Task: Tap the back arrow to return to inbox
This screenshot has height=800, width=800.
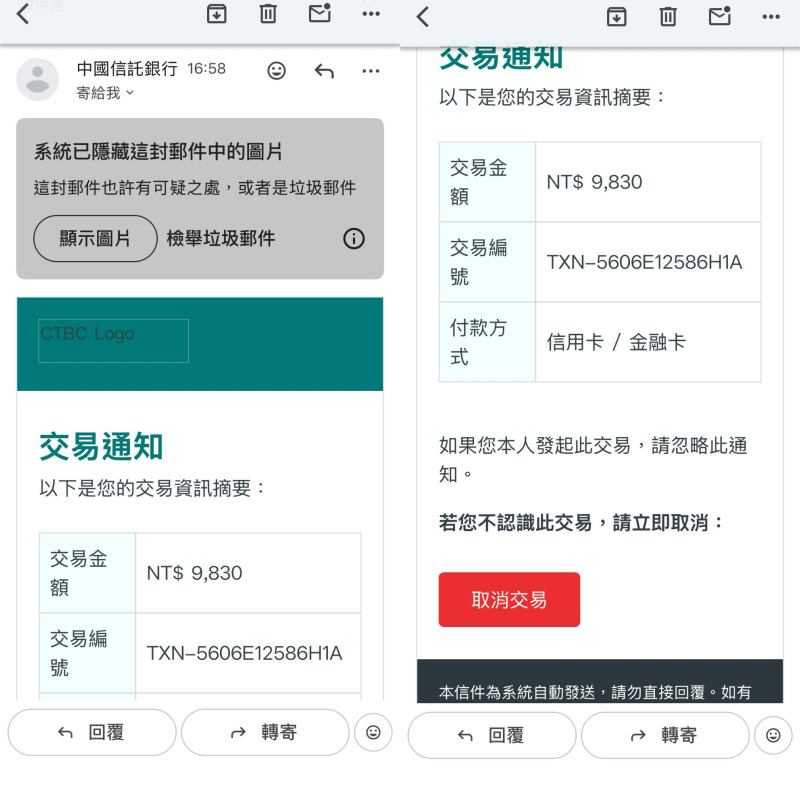Action: (x=22, y=15)
